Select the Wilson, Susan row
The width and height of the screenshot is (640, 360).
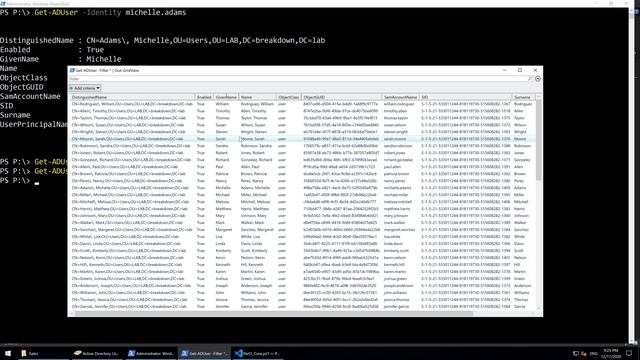pyautogui.click(x=302, y=125)
